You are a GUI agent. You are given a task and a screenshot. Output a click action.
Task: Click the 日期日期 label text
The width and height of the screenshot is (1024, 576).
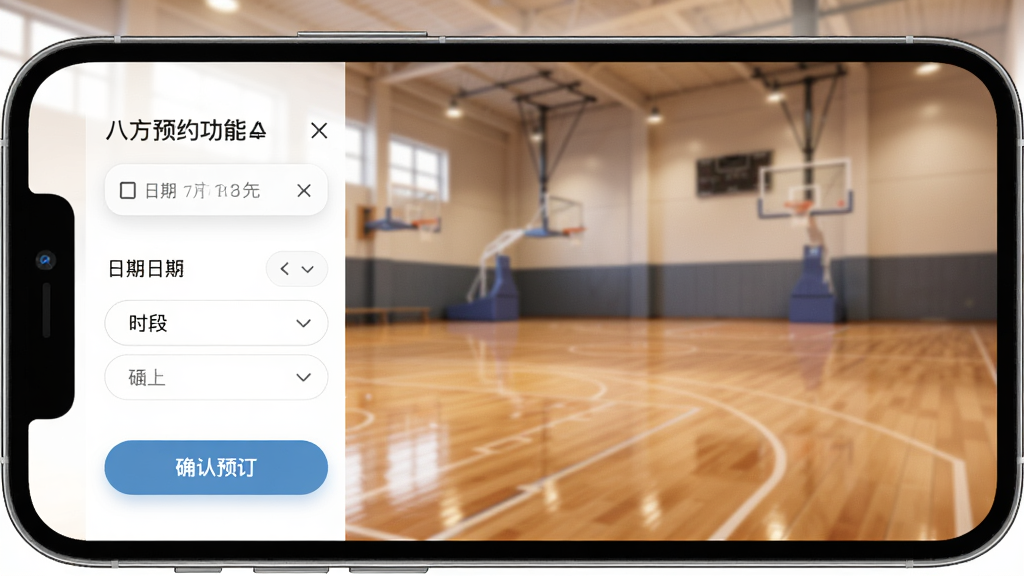click(146, 269)
